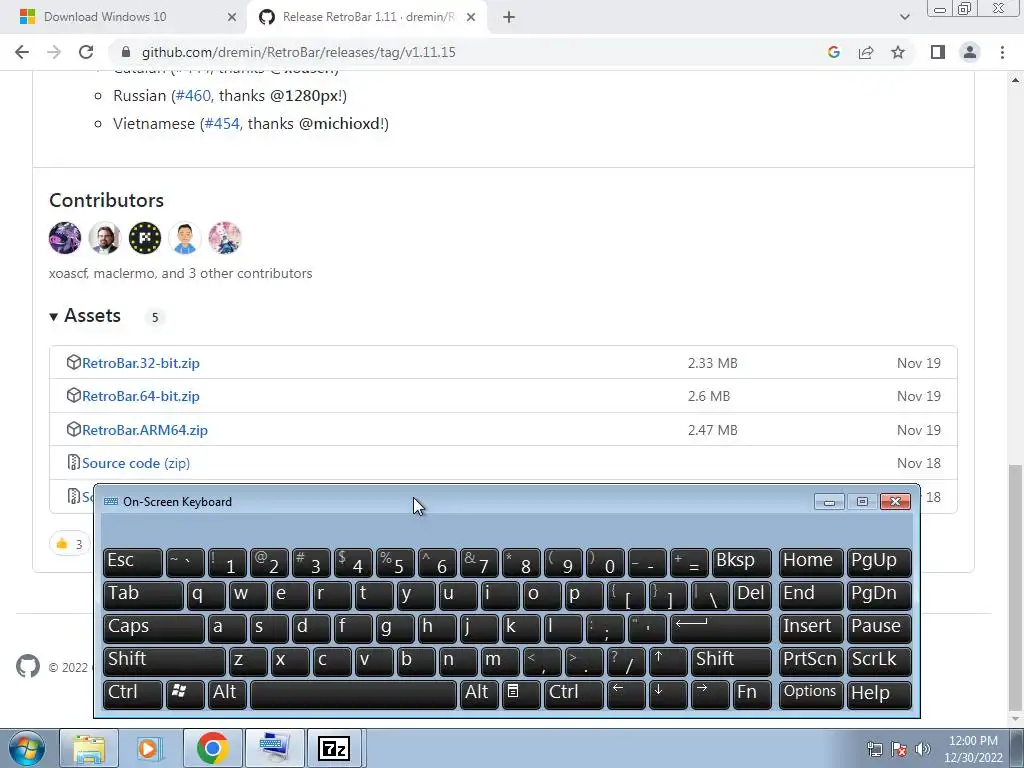Open the 7-Zip taskbar icon
Screen dimensions: 1024x768
[334, 748]
